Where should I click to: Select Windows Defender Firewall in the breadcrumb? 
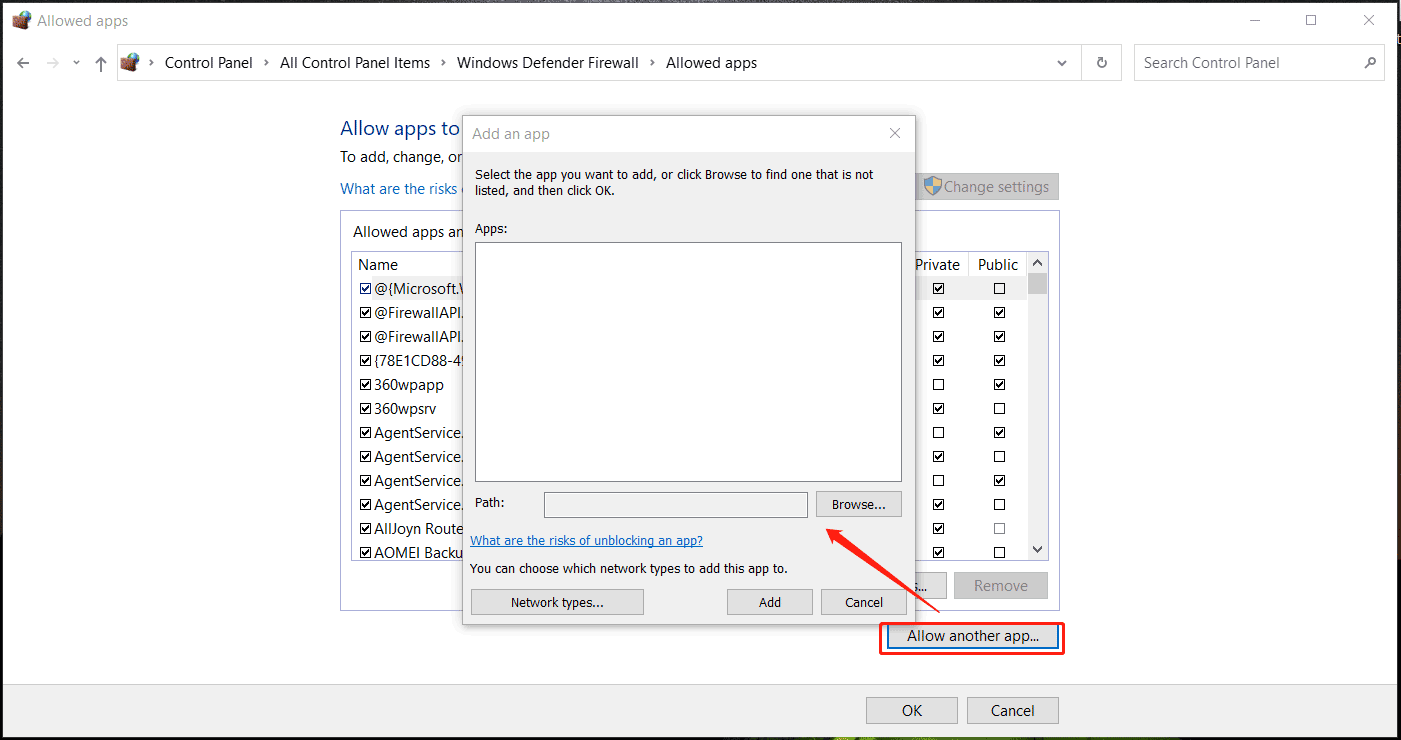pos(547,62)
